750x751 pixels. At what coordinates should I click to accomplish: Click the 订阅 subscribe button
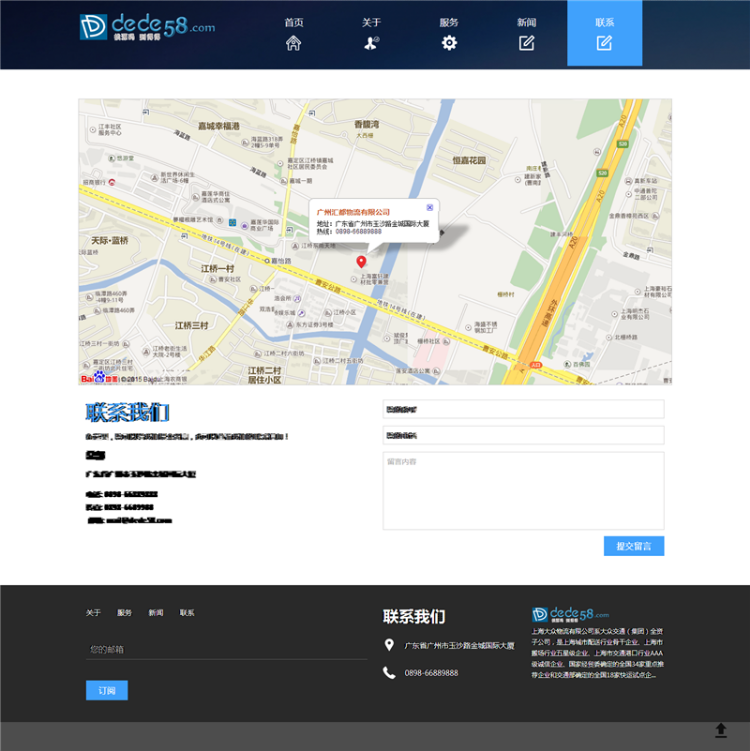point(107,690)
